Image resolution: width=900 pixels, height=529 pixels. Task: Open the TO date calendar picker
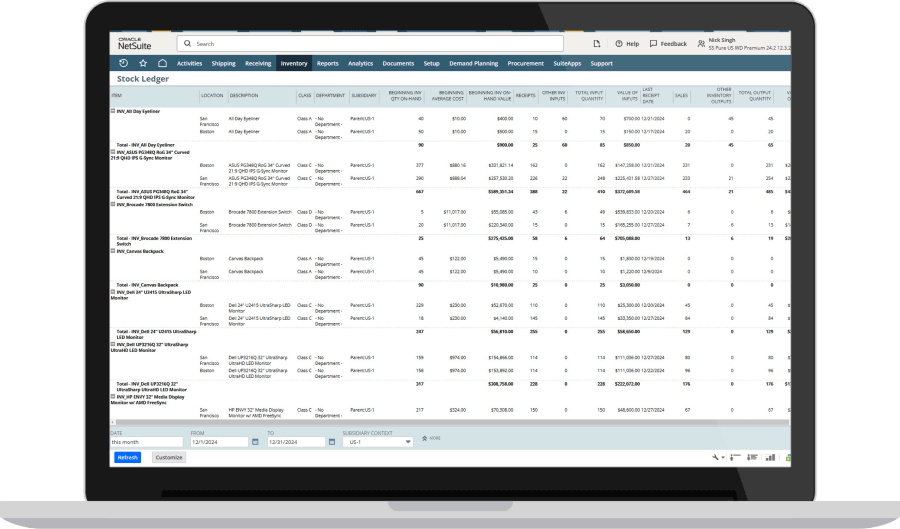[x=332, y=442]
